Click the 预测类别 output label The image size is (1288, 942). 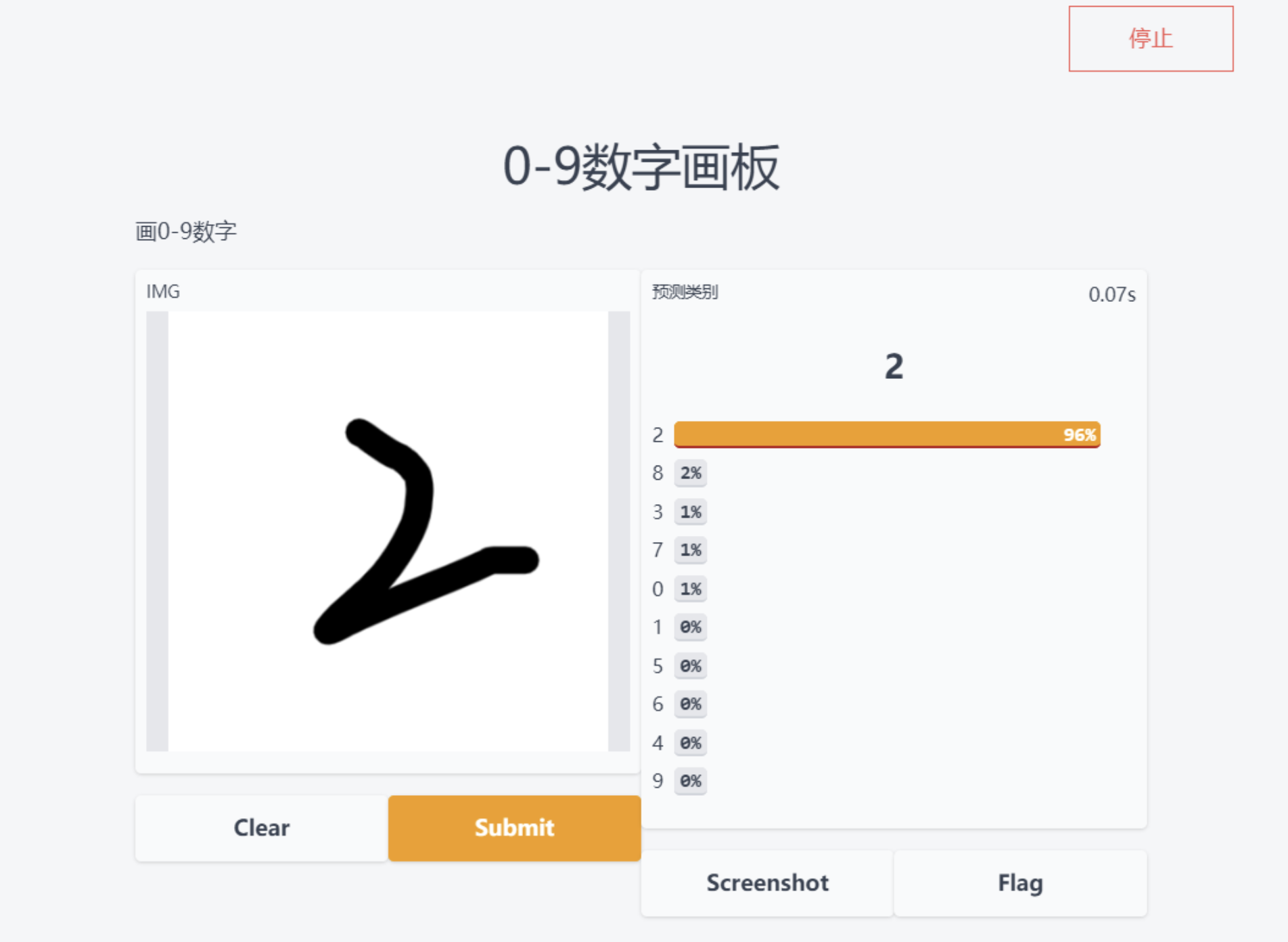click(685, 292)
